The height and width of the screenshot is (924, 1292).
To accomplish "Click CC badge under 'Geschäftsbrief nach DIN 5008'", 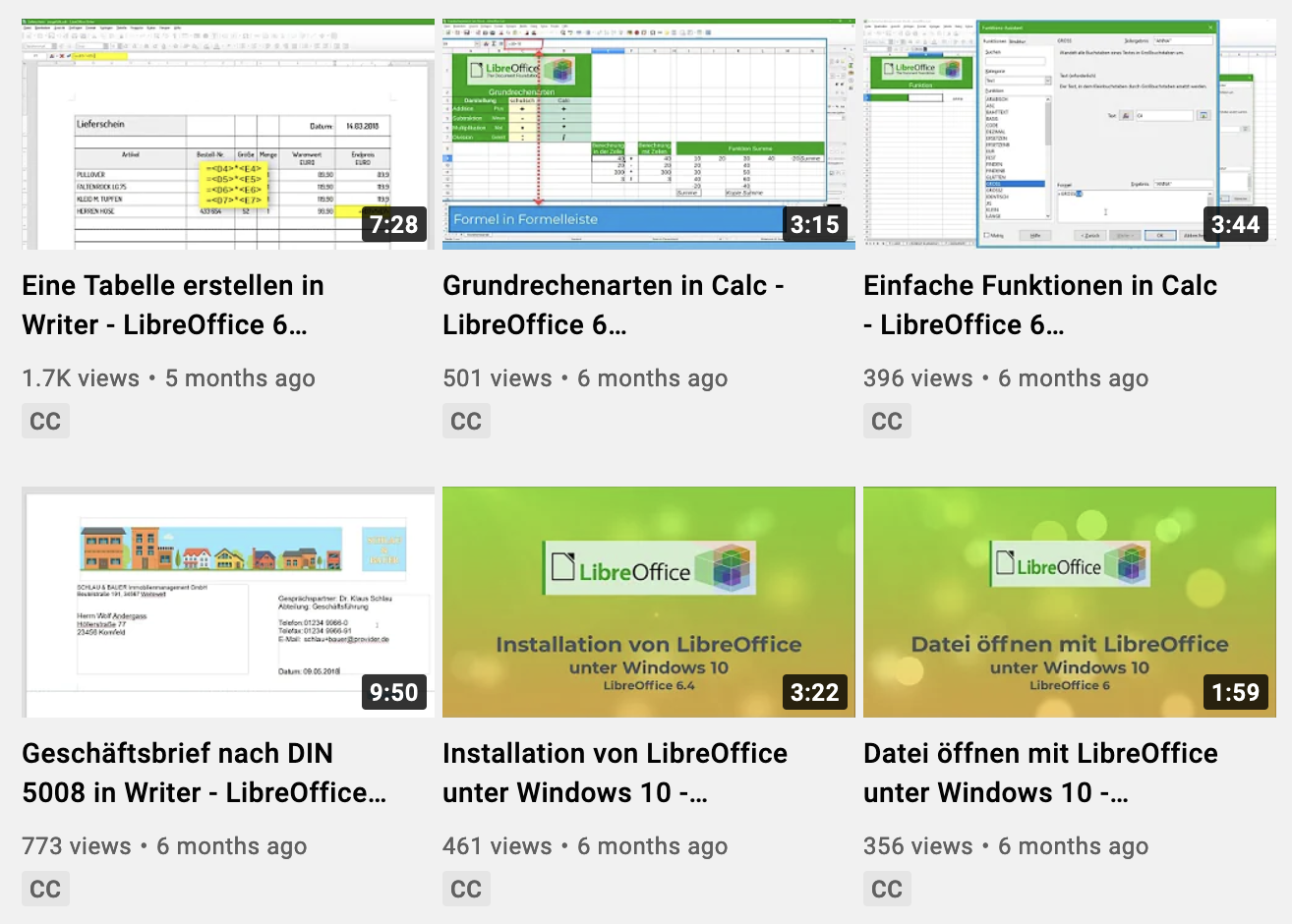I will [x=45, y=889].
